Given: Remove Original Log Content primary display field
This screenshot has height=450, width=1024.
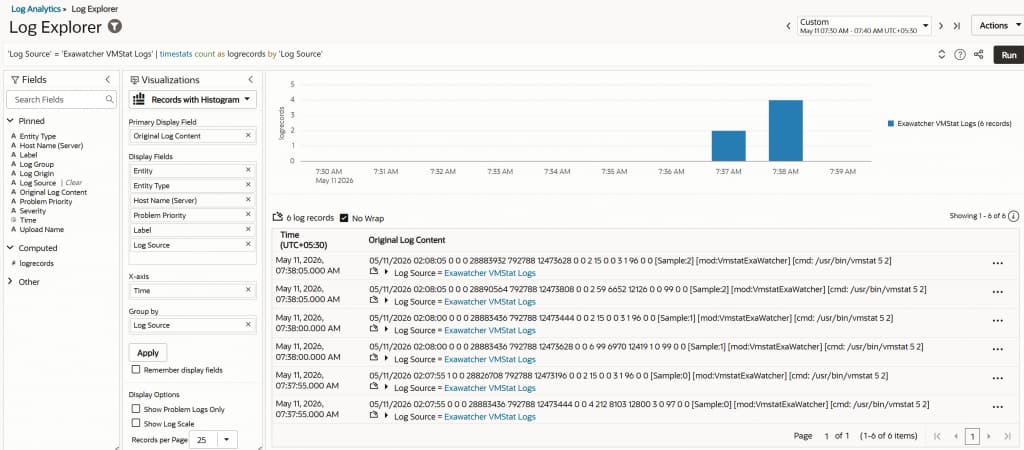Looking at the screenshot, I should [248, 136].
